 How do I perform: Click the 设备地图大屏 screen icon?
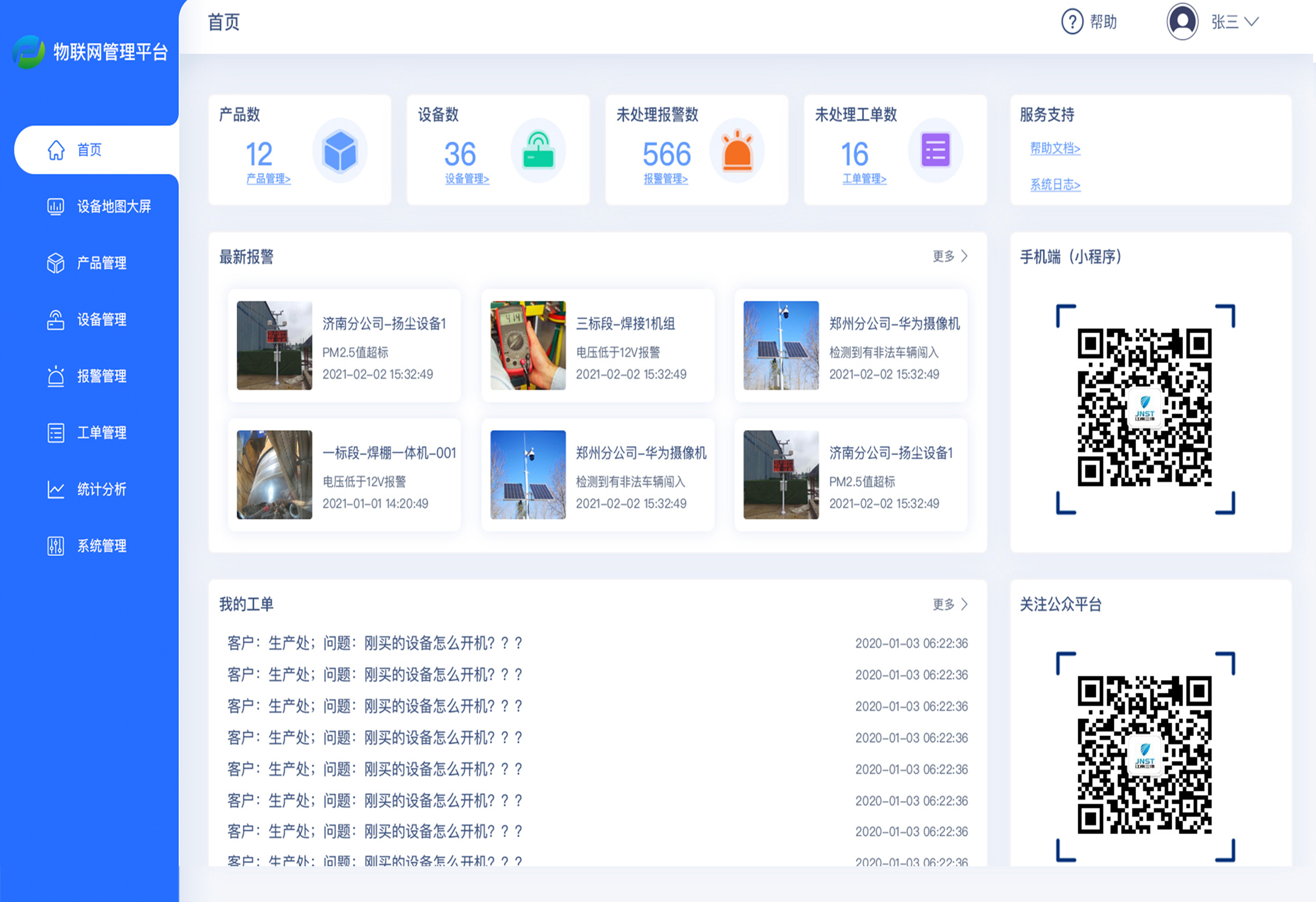[55, 207]
